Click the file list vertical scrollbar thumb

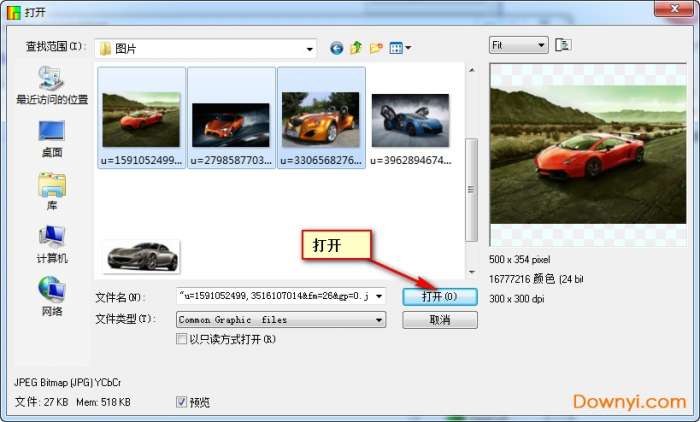(471, 190)
